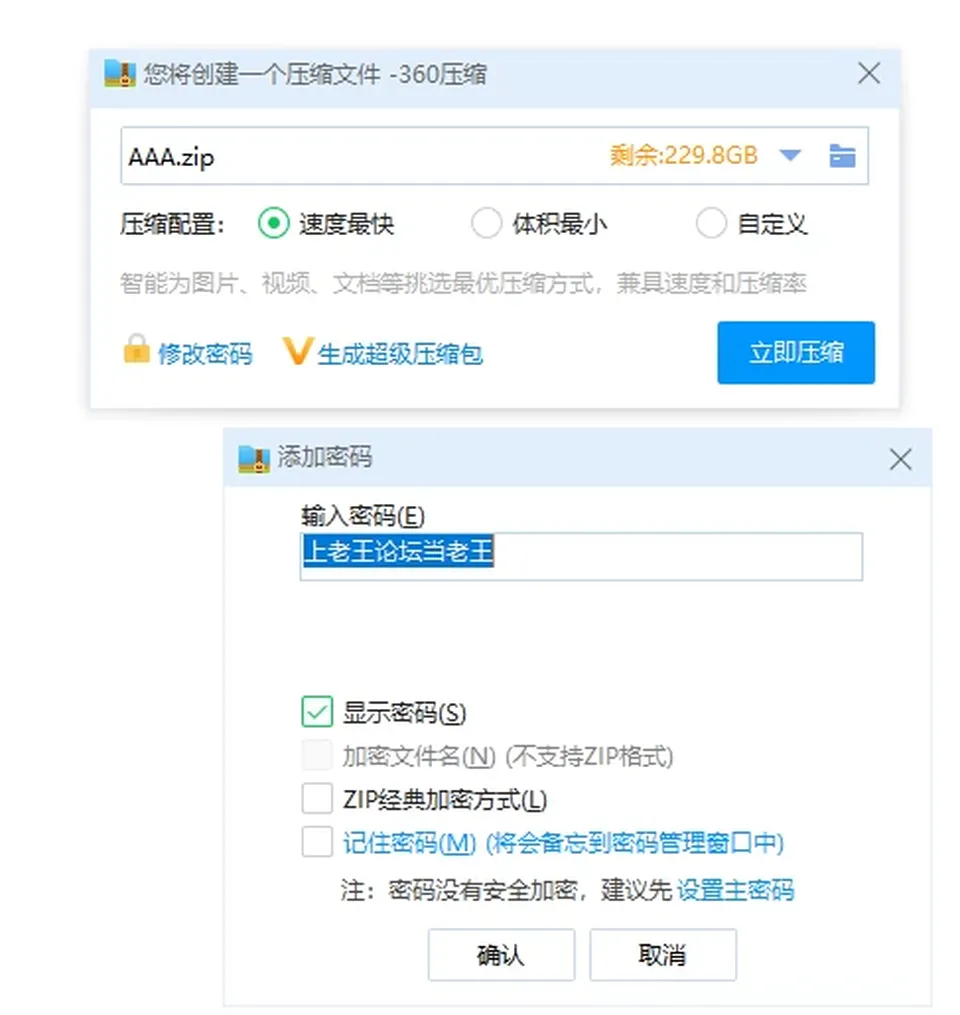This screenshot has height=1015, width=960.
Task: Select the 速度最快 radio button
Action: pyautogui.click(x=274, y=223)
